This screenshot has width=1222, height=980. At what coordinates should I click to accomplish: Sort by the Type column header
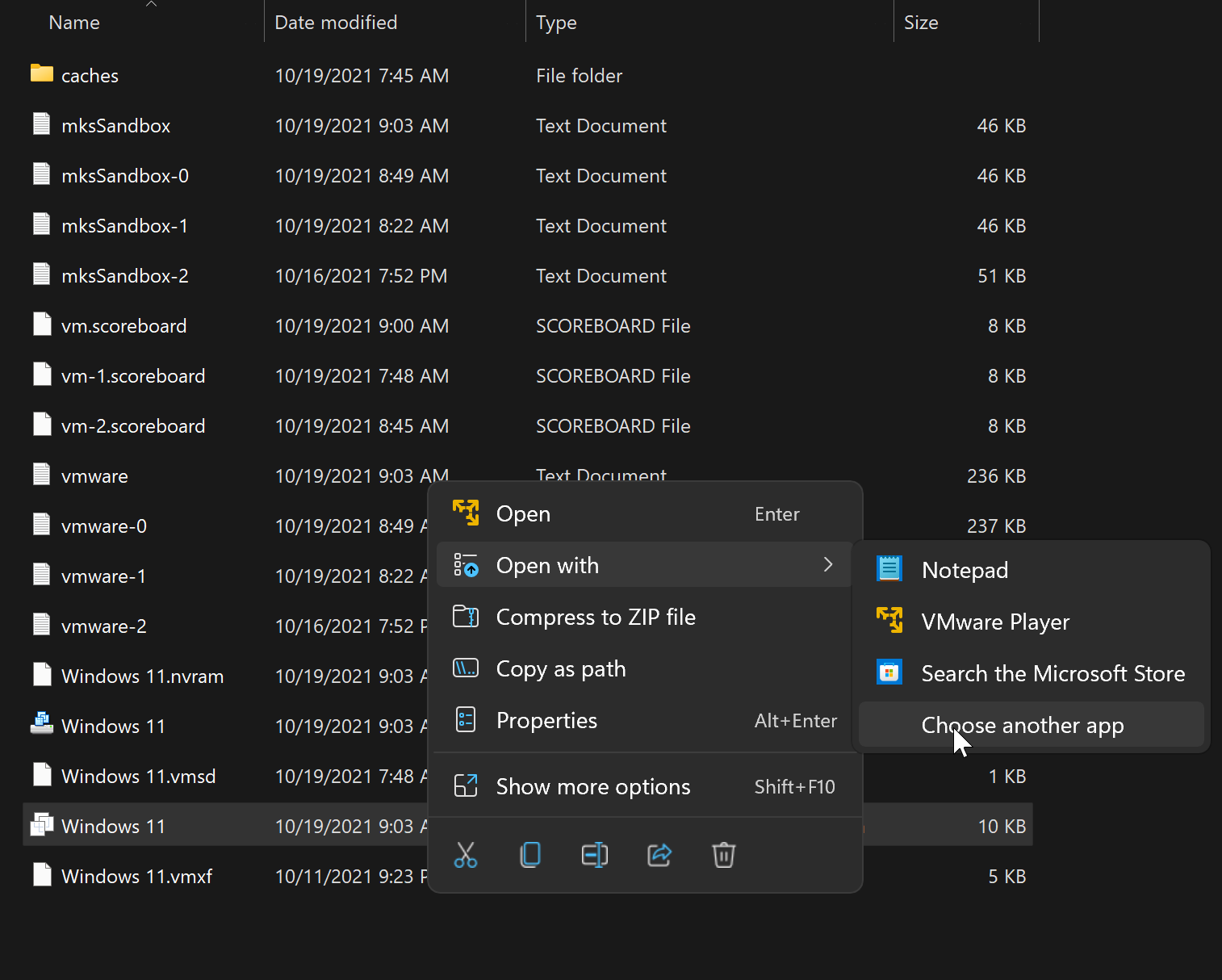[x=556, y=23]
